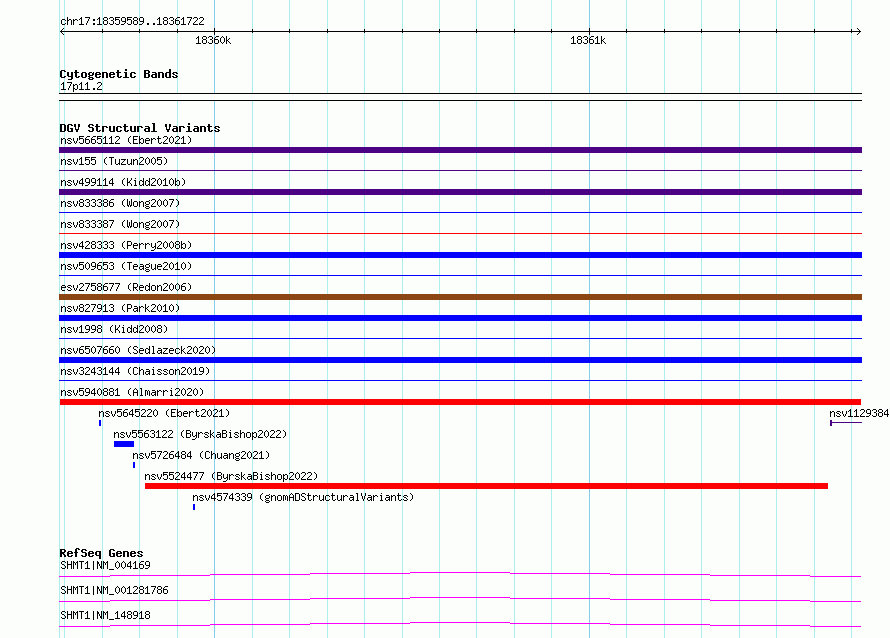Click the nsv833386 (Wong2007) label
This screenshot has height=638, width=890.
pos(120,203)
